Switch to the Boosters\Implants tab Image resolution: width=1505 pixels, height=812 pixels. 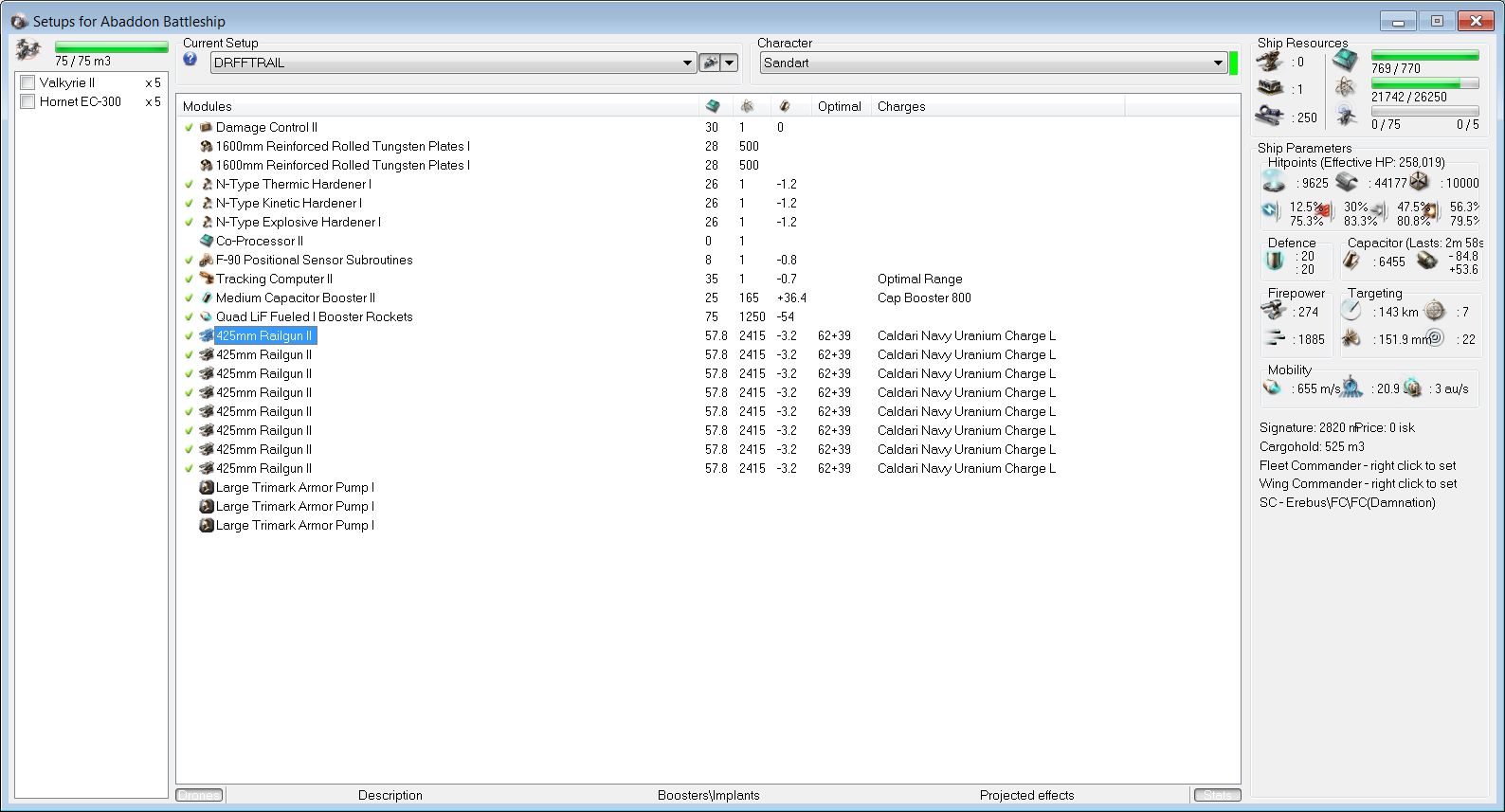tap(709, 795)
